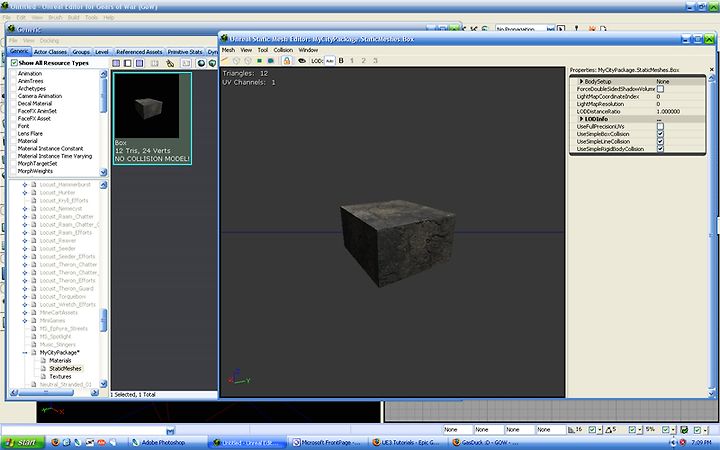Open the View menu in Static Mesh Editor

point(246,50)
